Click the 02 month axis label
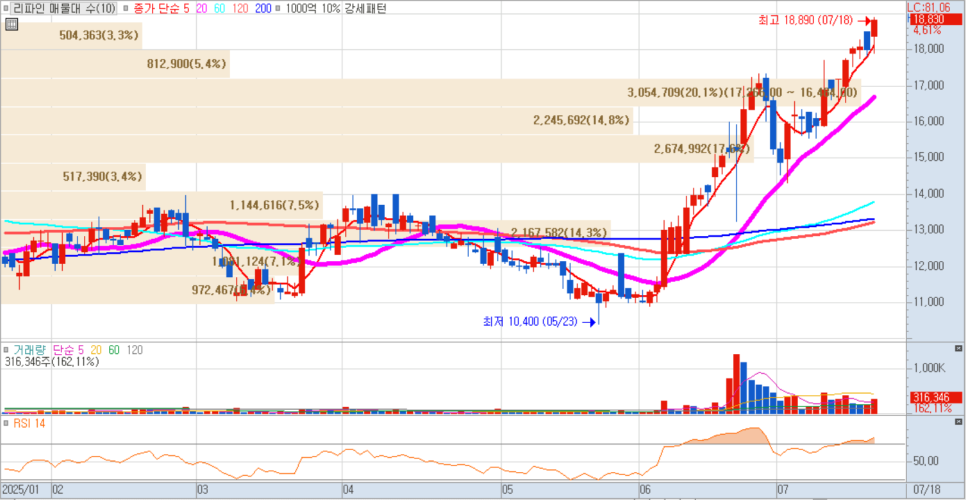This screenshot has height=500, width=966. click(59, 490)
